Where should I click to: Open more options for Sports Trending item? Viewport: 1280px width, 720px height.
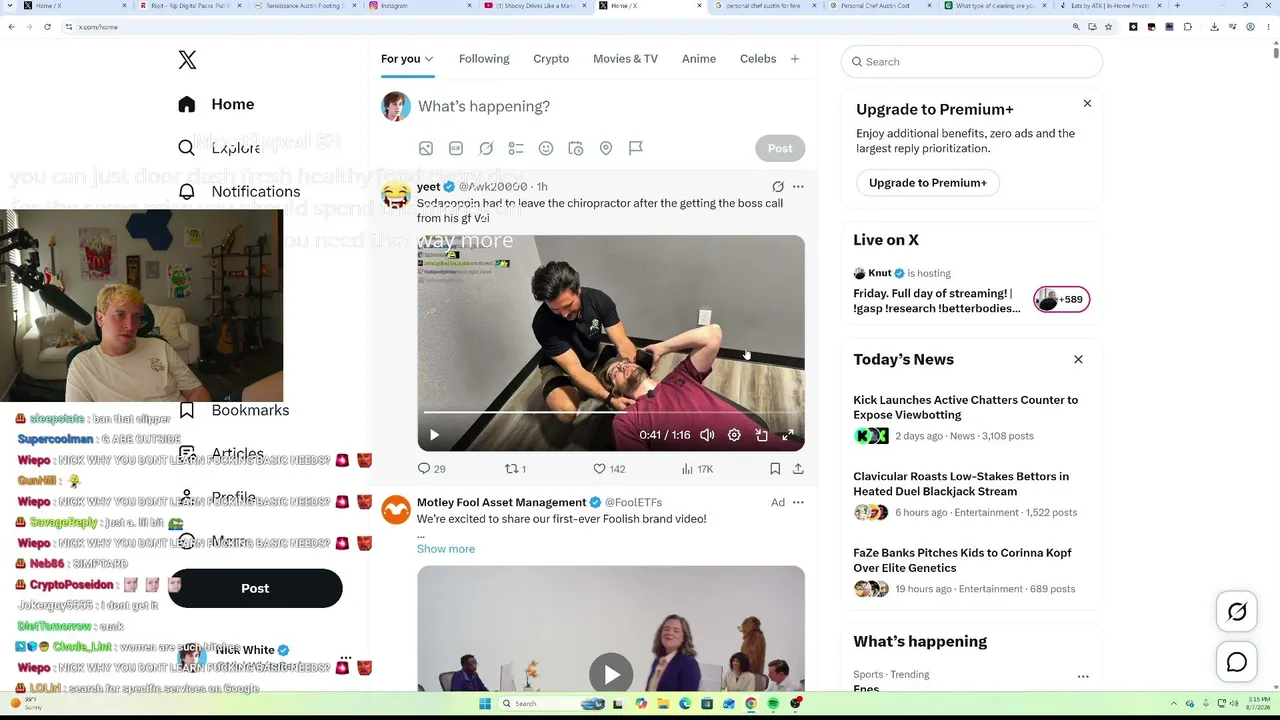pos(1083,677)
